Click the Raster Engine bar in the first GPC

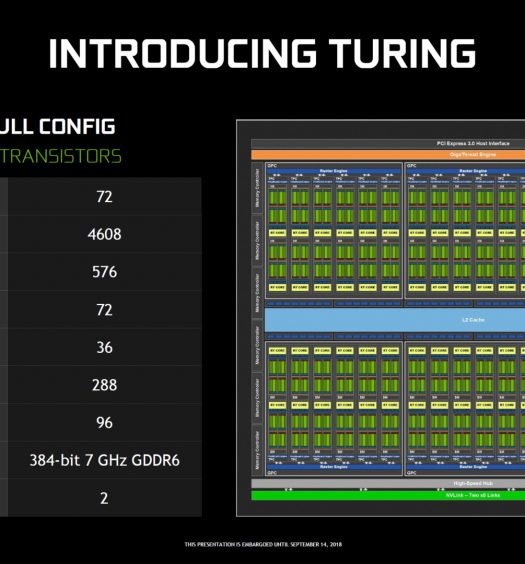pos(334,171)
